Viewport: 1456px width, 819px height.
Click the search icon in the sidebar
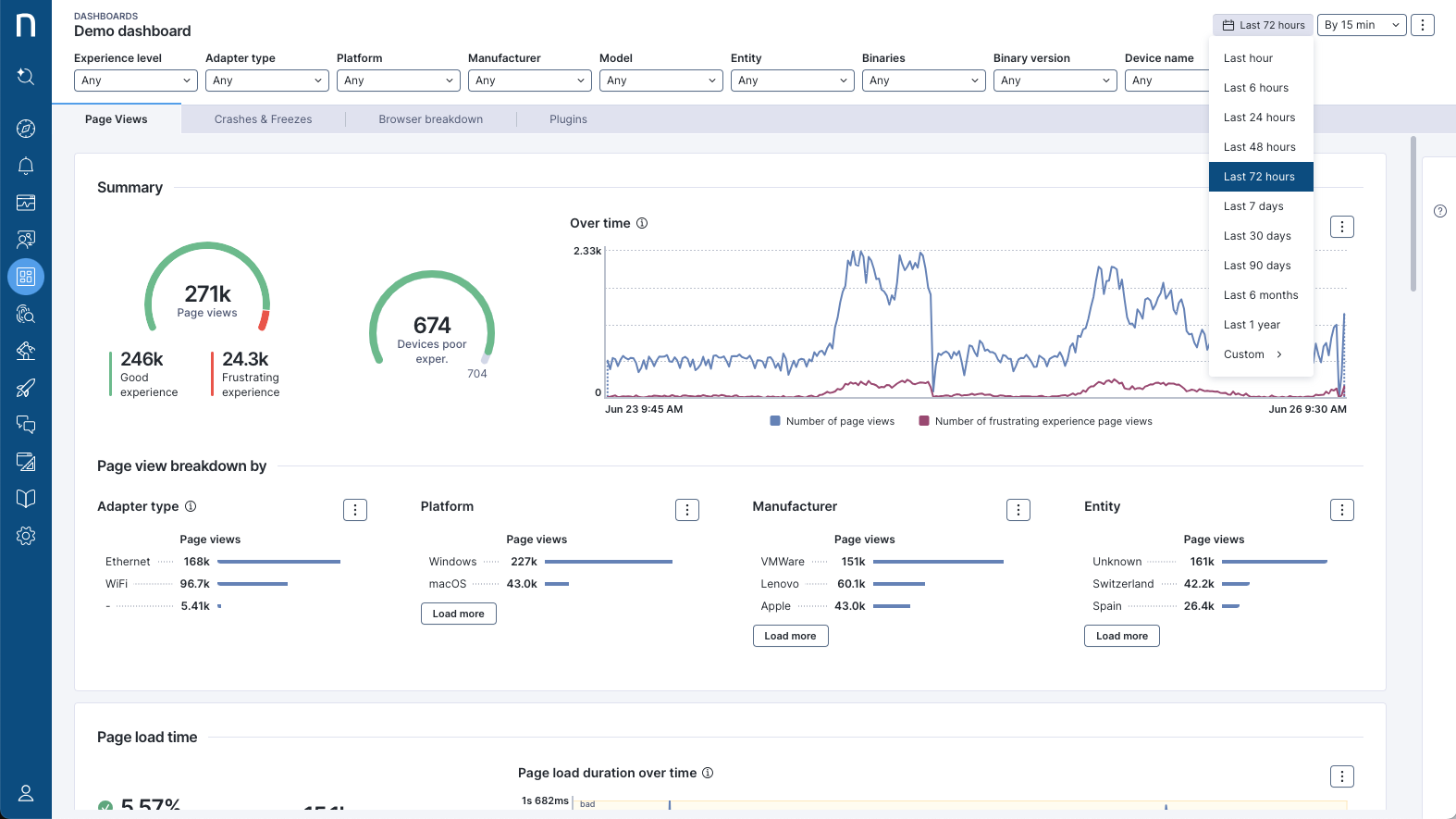point(26,77)
